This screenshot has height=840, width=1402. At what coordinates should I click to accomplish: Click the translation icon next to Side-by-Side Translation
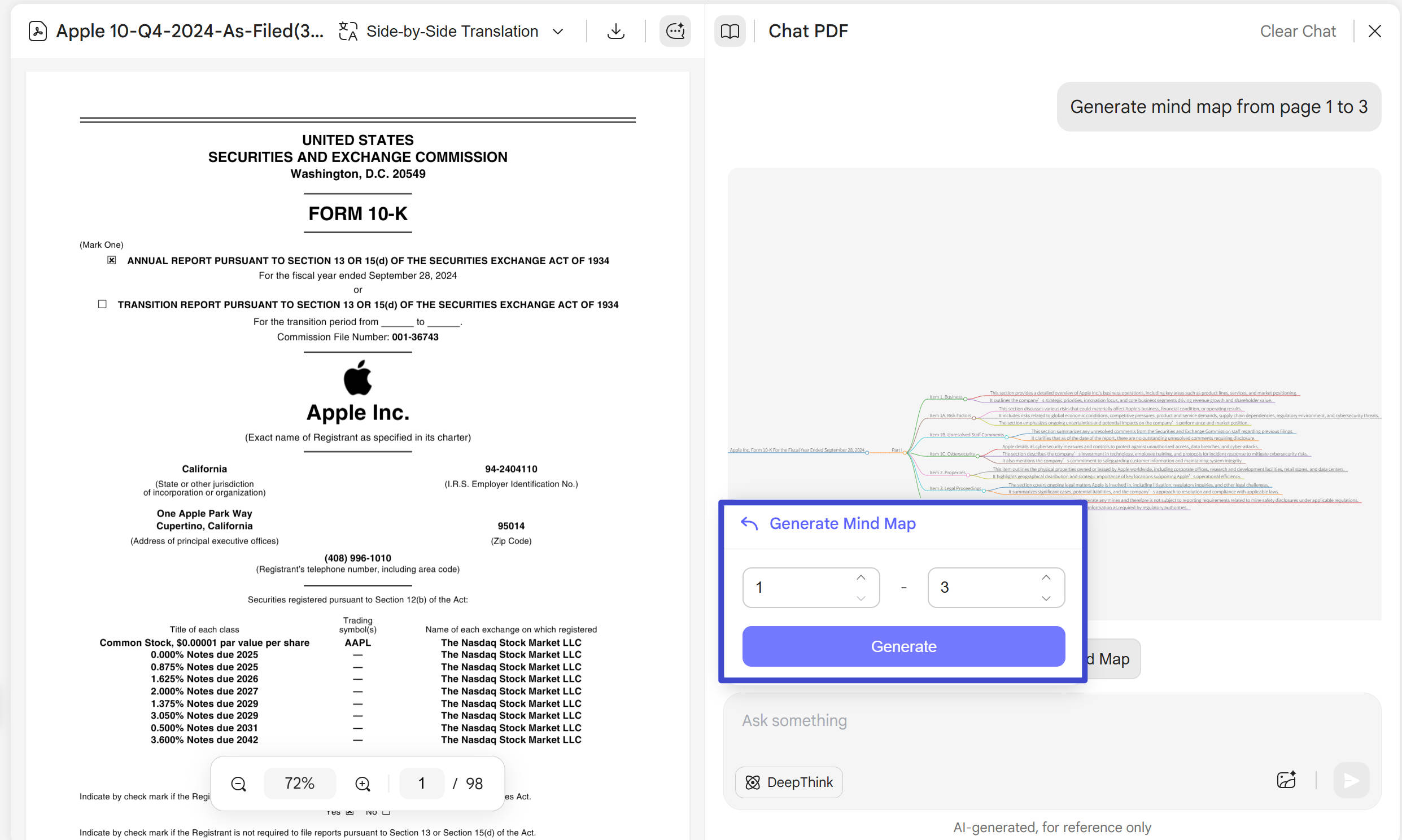(x=348, y=31)
